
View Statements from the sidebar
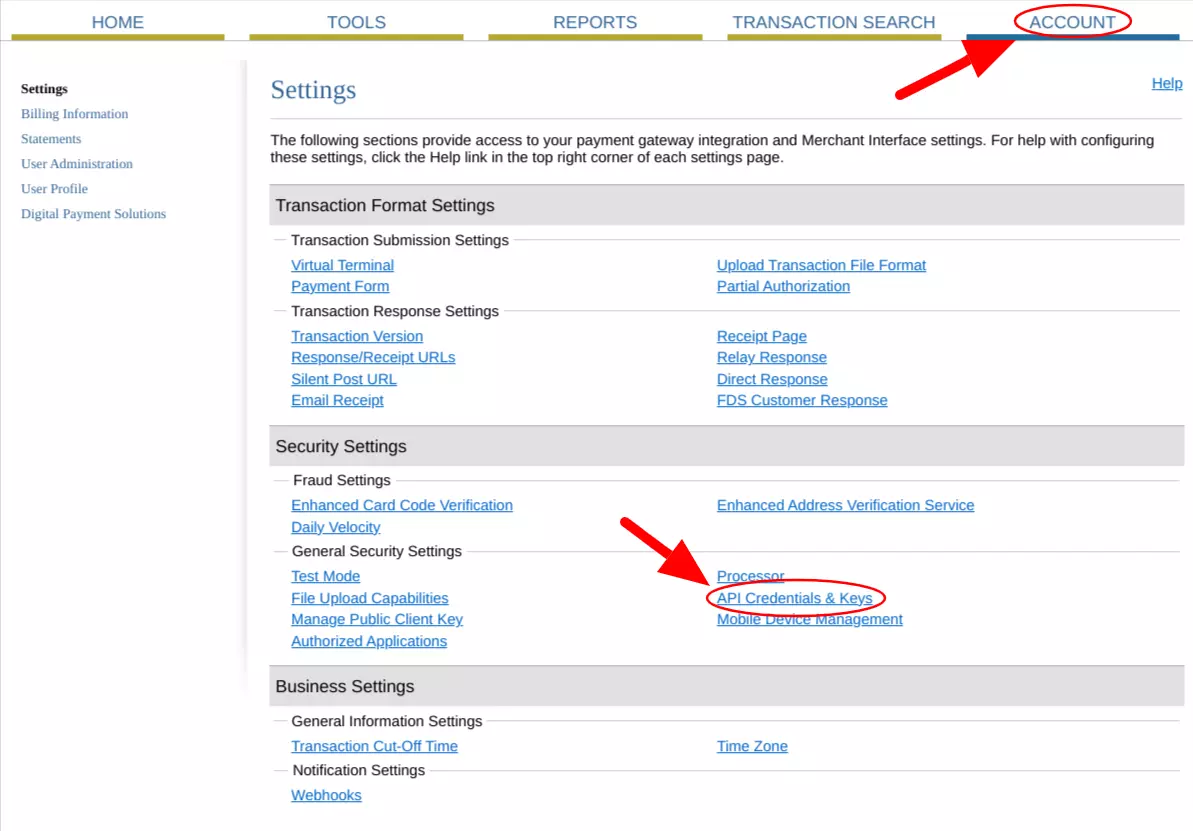coord(50,138)
